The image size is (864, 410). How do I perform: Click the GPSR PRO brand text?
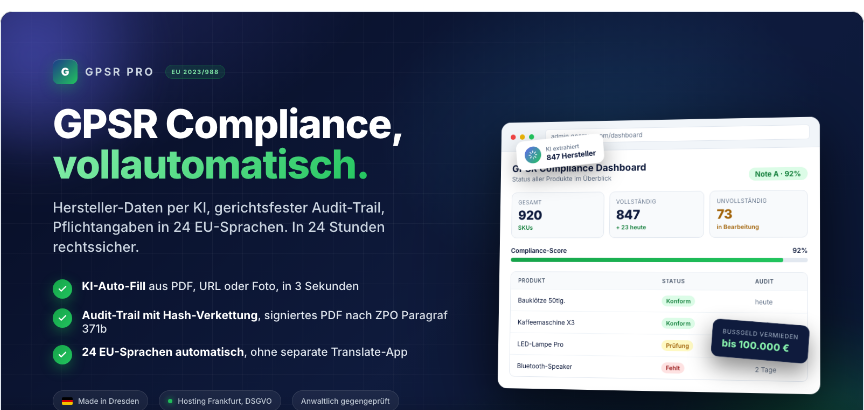120,72
